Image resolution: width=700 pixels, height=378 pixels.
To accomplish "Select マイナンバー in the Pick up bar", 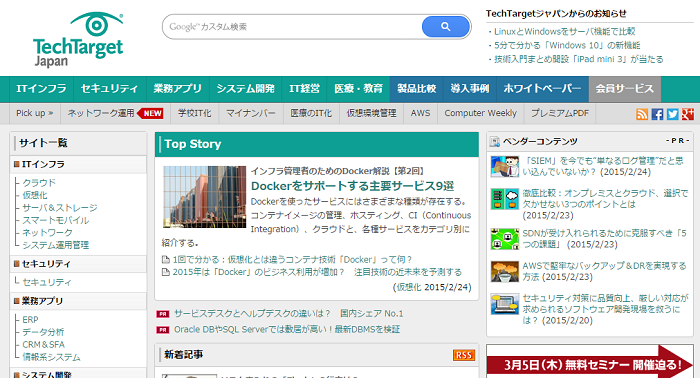I will [x=250, y=113].
